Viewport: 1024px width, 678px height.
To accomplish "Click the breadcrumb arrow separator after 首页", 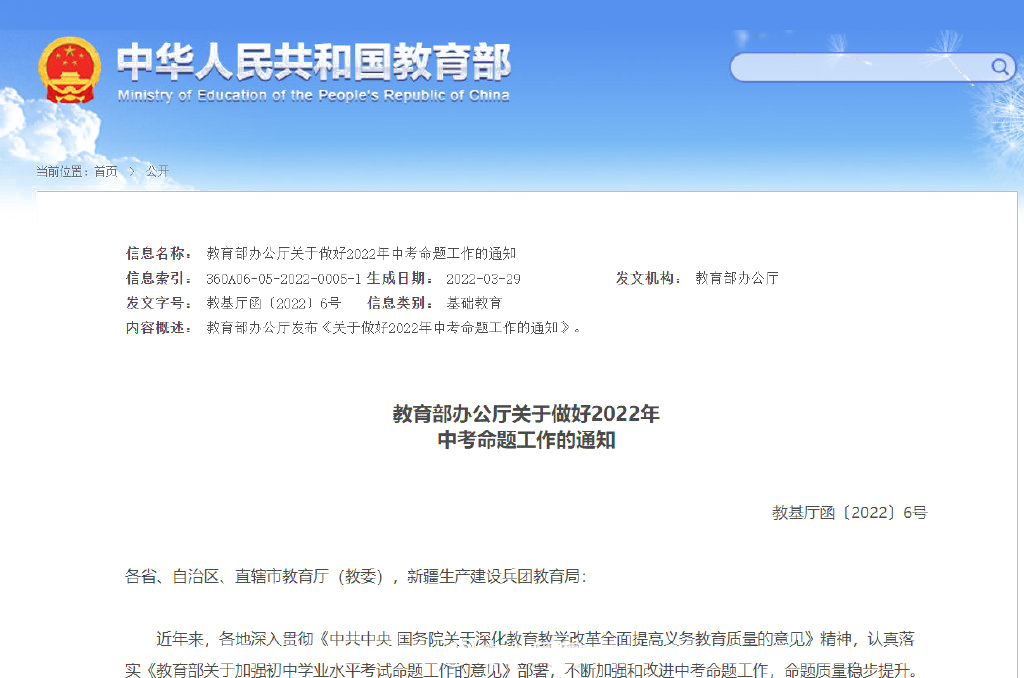I will pos(131,172).
